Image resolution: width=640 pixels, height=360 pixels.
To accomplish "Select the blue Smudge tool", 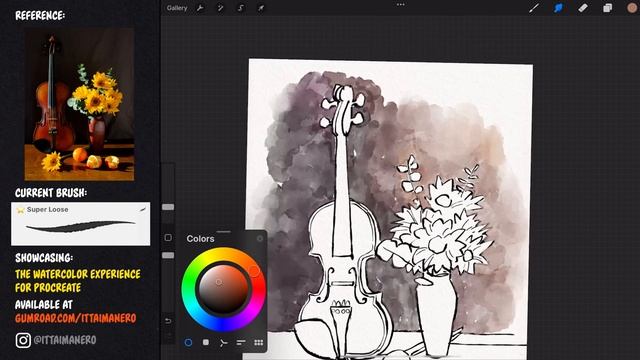I will tap(558, 8).
